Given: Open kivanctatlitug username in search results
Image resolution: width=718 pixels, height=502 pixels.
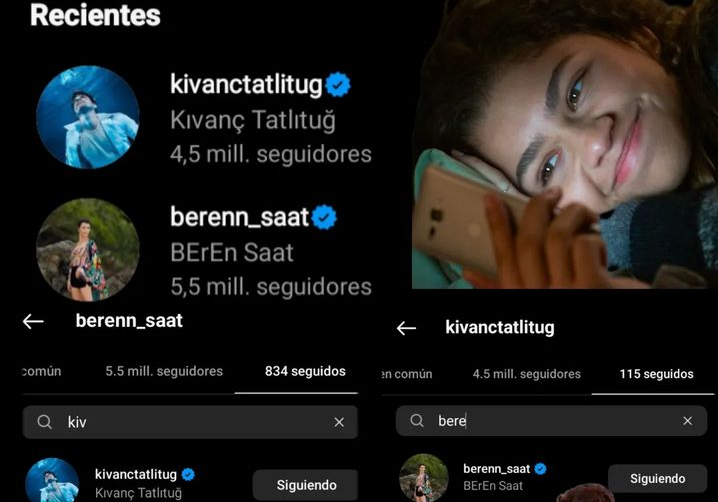Looking at the screenshot, I should (136, 475).
